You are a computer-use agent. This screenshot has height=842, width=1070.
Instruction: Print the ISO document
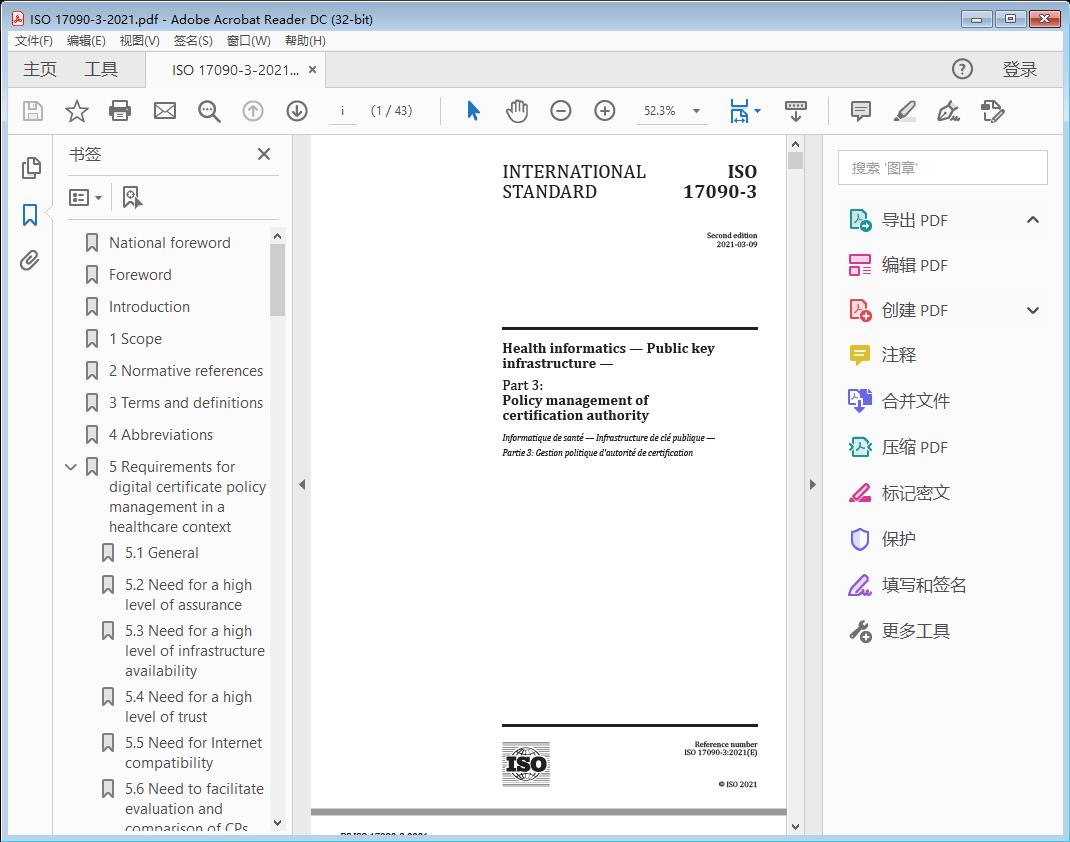point(120,111)
